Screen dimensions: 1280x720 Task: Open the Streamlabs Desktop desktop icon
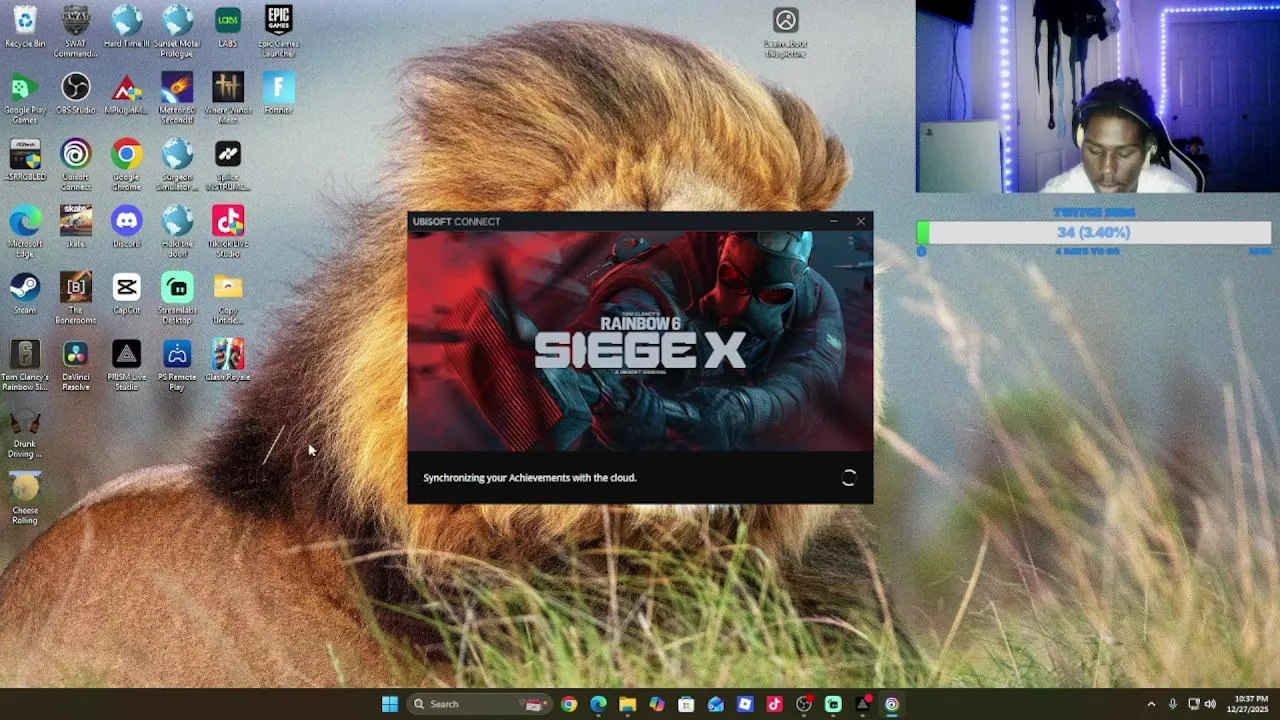177,298
